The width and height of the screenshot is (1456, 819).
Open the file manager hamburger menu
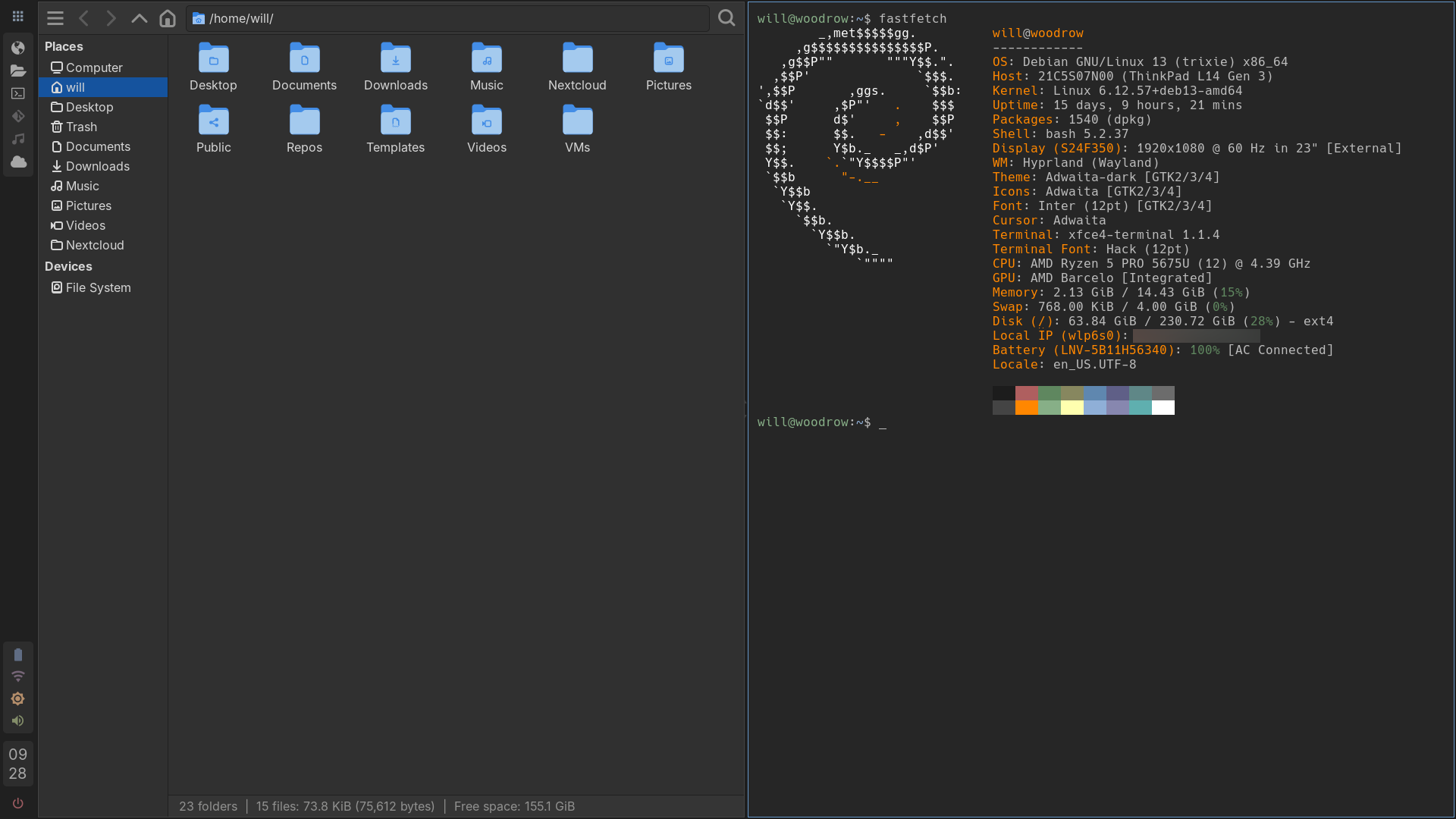tap(55, 18)
